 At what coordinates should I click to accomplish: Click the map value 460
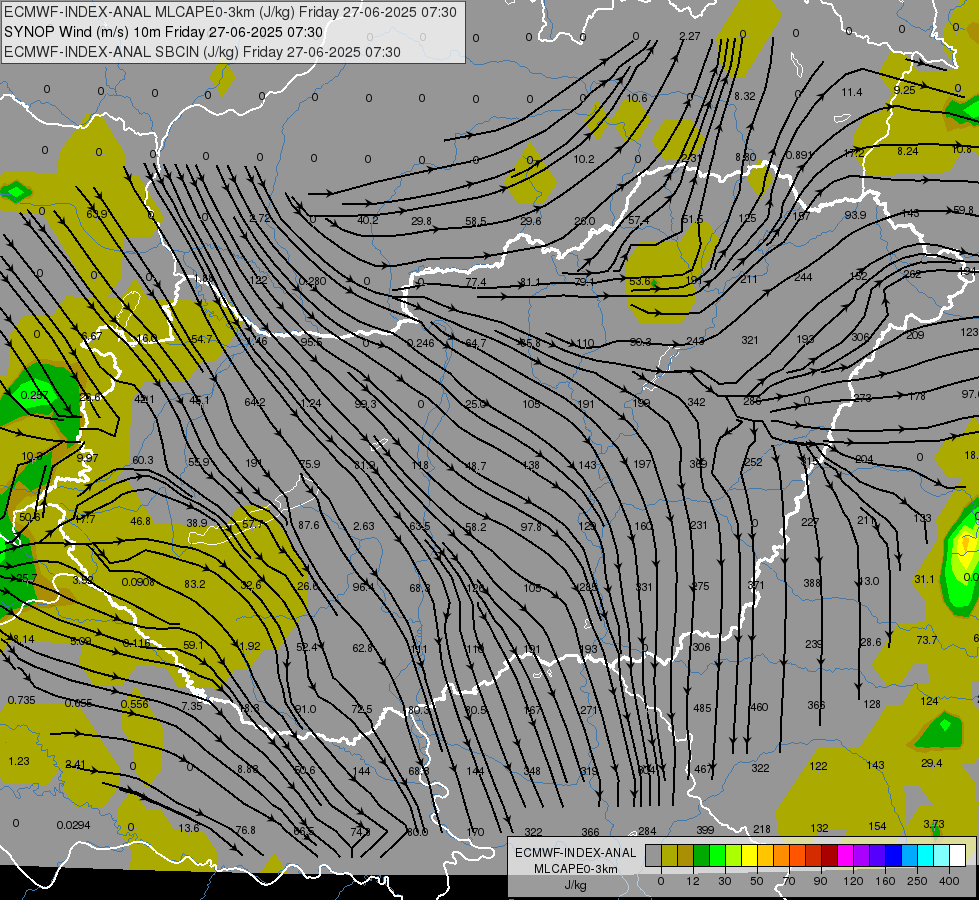[x=759, y=707]
